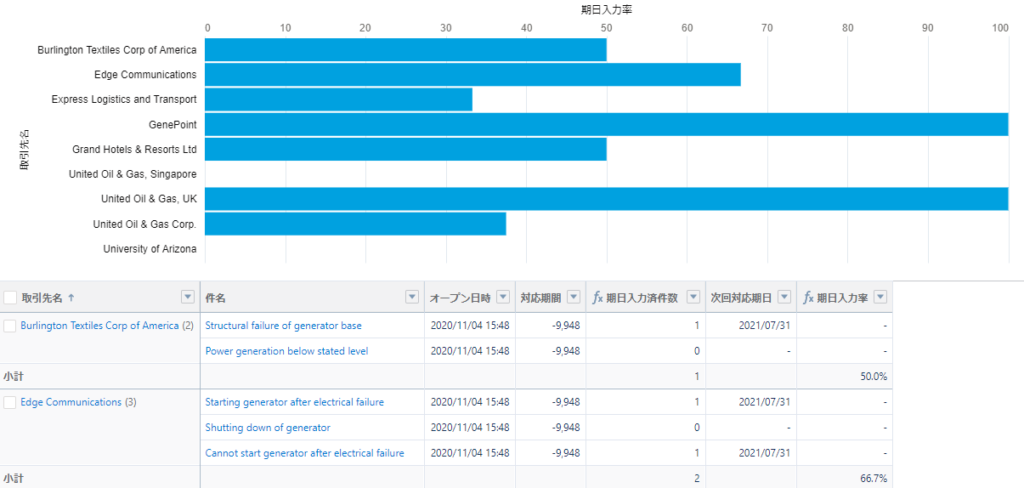Click the fx formula icon for 期日入力済件数
The height and width of the screenshot is (488, 1024).
(x=597, y=298)
